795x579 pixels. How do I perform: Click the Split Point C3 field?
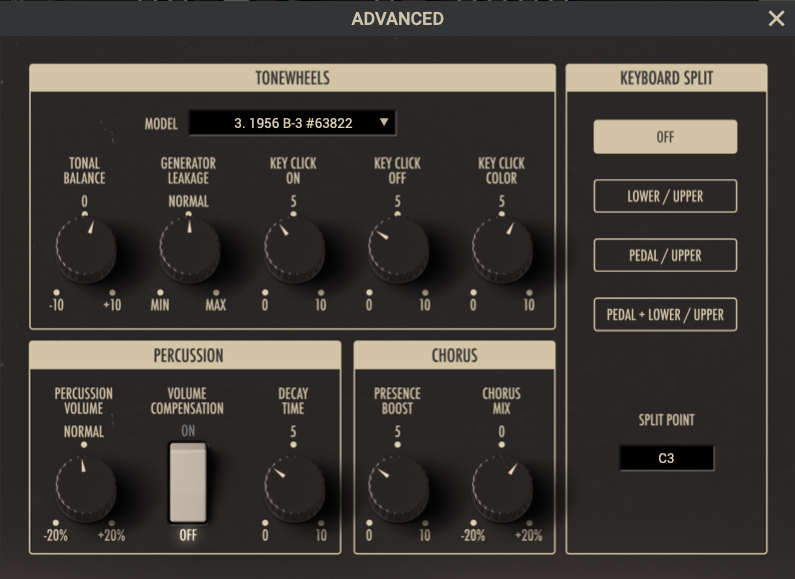pyautogui.click(x=666, y=458)
